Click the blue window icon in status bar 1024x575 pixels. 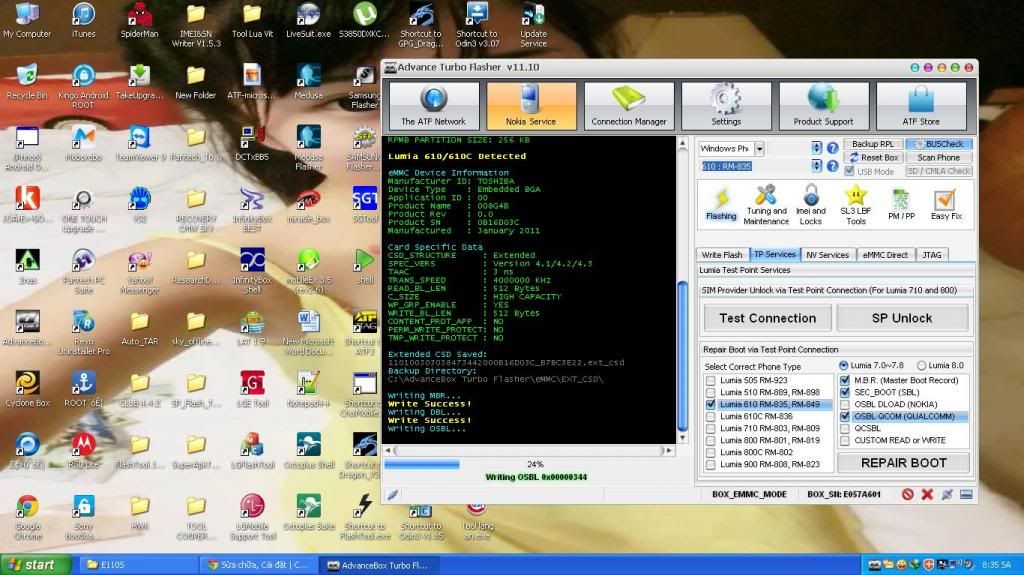coord(967,495)
